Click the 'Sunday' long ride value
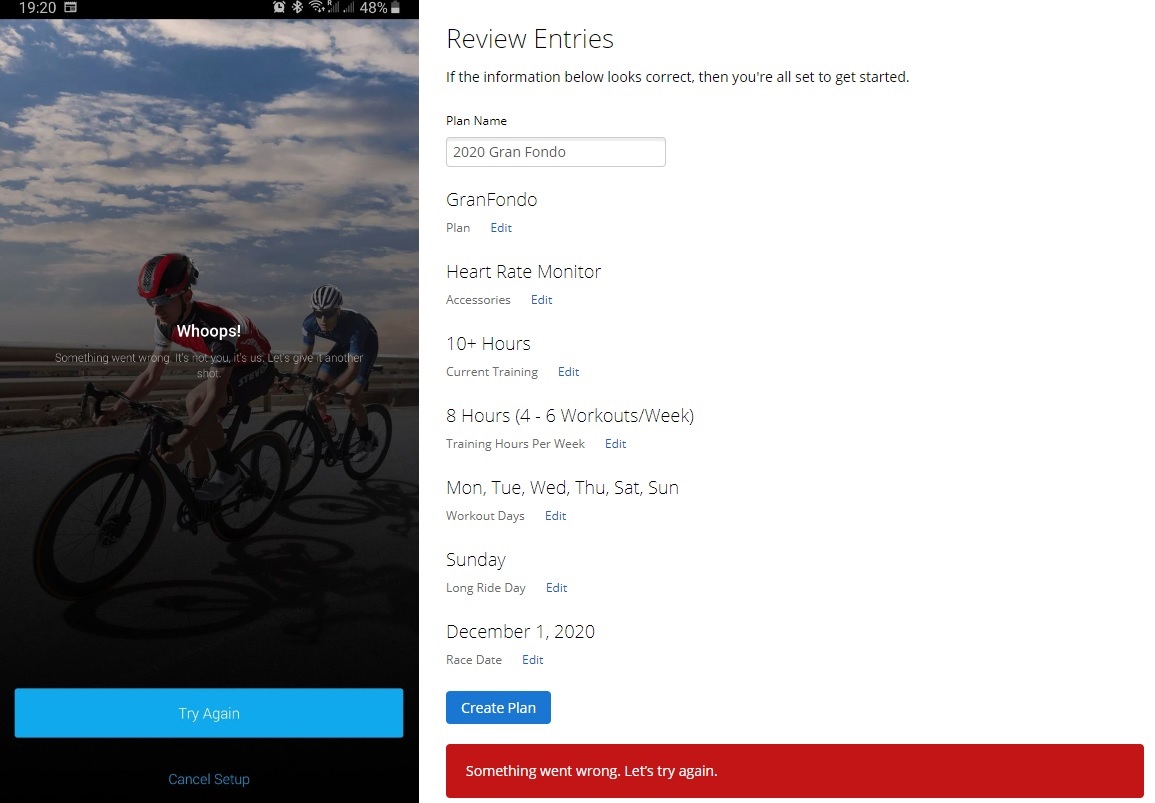Image resolution: width=1155 pixels, height=803 pixels. pos(476,560)
